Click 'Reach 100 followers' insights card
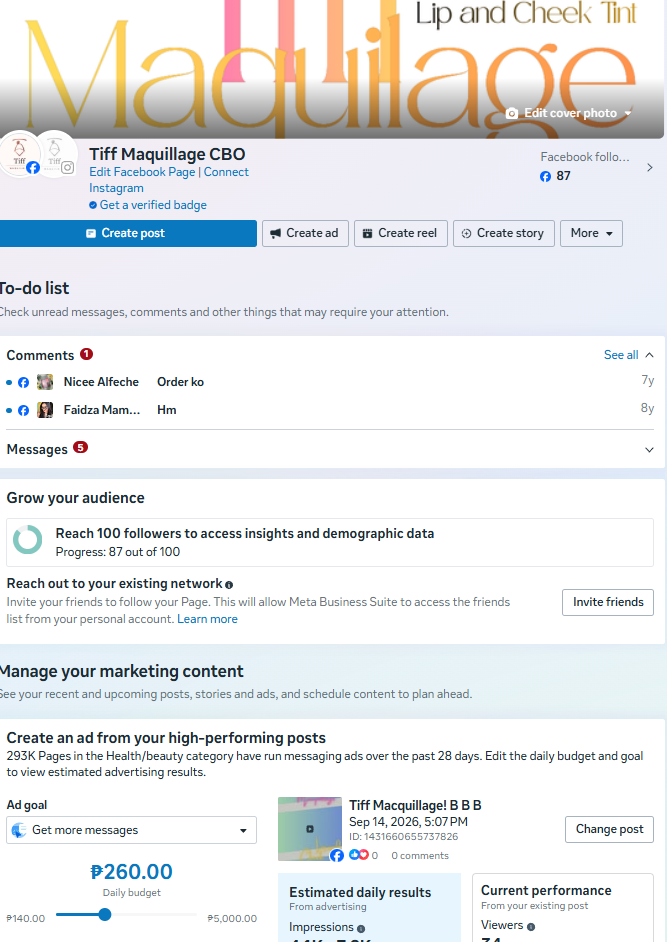Image resolution: width=667 pixels, height=942 pixels. click(x=330, y=542)
